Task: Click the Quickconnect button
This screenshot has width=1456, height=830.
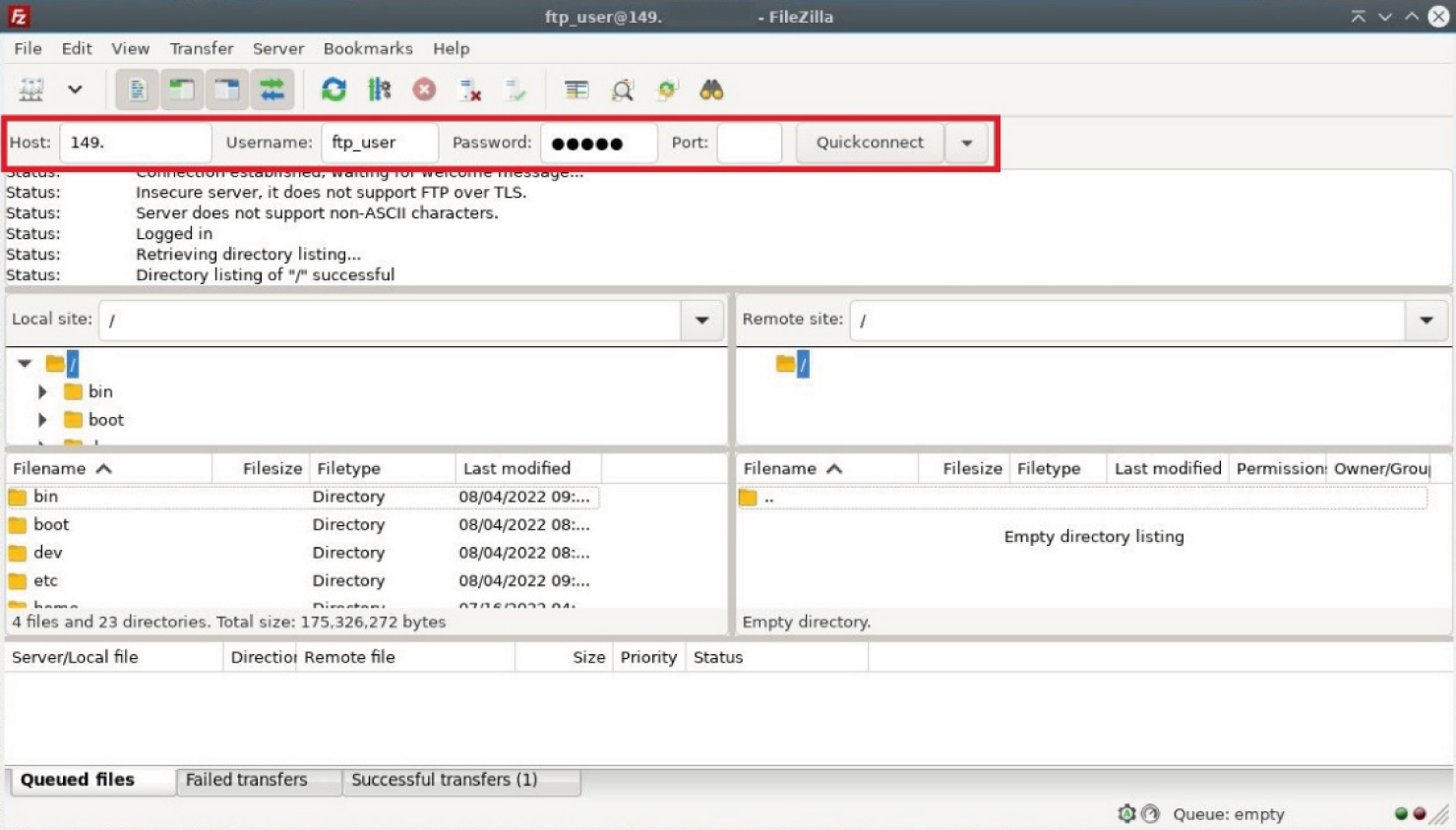Action: pyautogui.click(x=870, y=143)
